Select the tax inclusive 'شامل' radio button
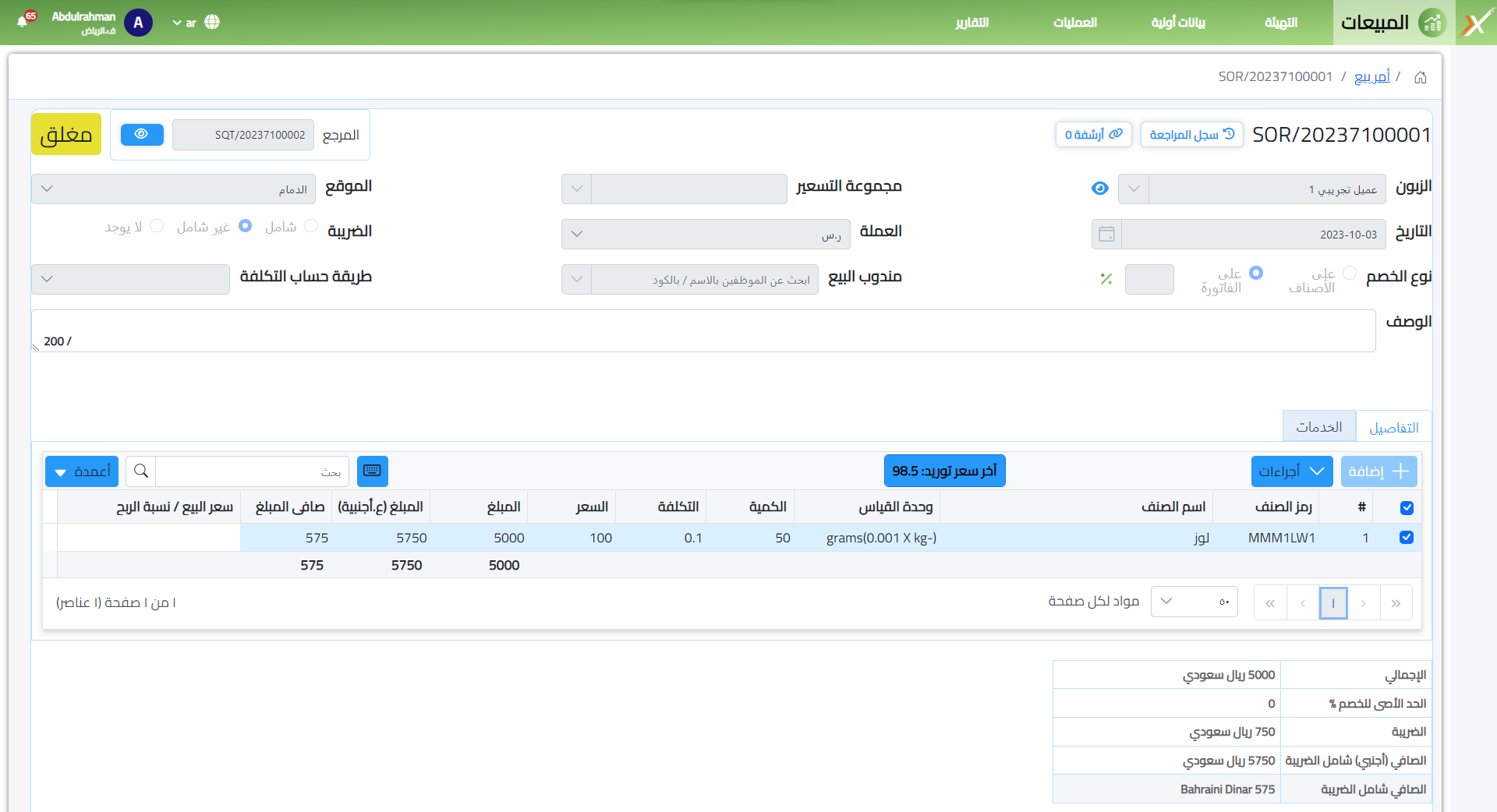1497x812 pixels. tap(311, 226)
